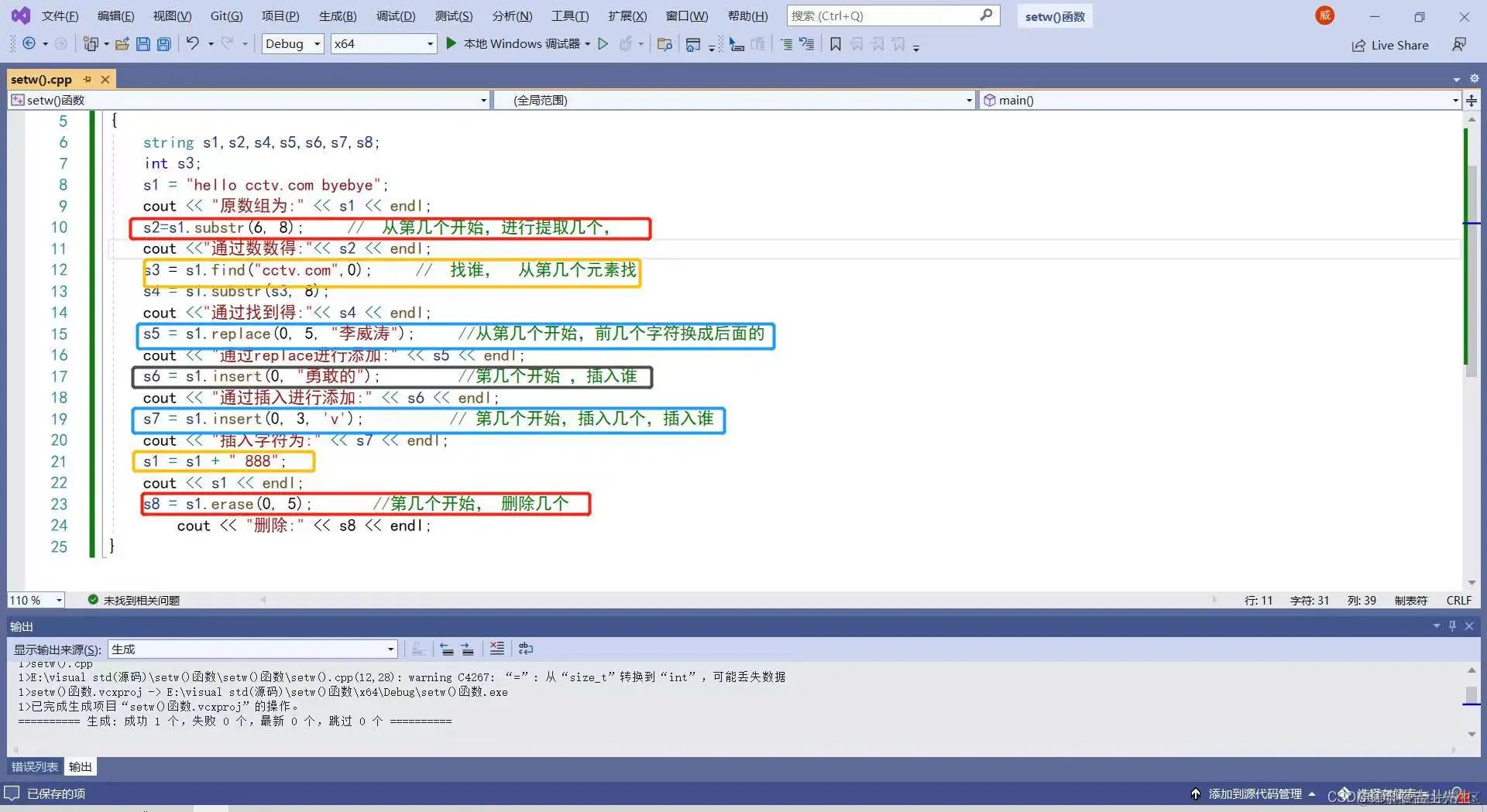Open the 视图(V) menu
The height and width of the screenshot is (812, 1487).
[172, 15]
